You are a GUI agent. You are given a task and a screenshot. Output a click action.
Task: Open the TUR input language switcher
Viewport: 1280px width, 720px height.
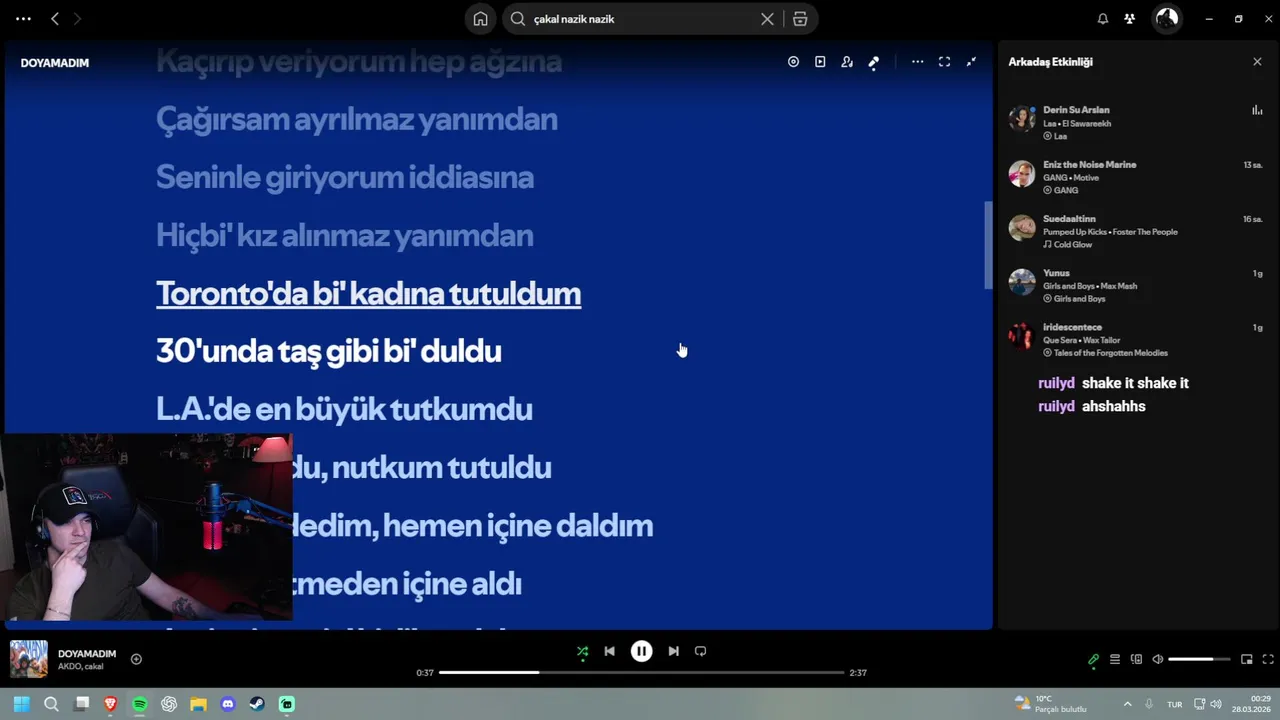[x=1175, y=704]
